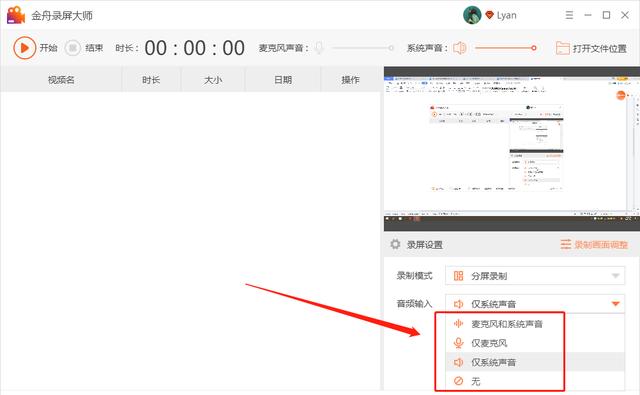Click the 金舟录屏大师 app logo
The height and width of the screenshot is (395, 640).
pos(16,15)
